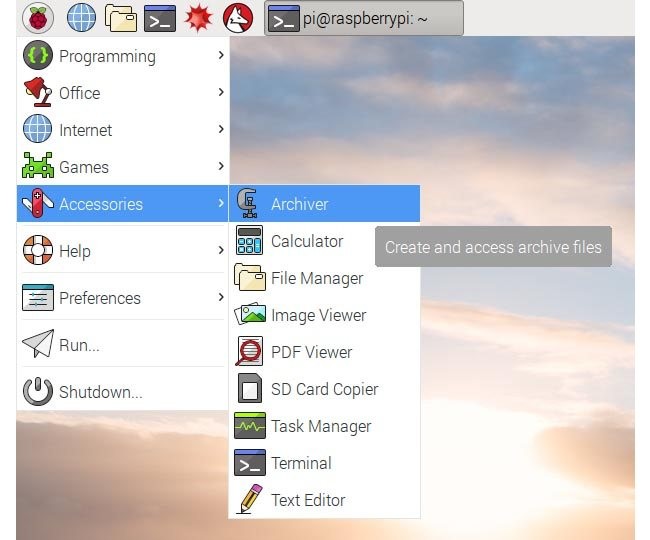Click the Archiver clamp icon
650x540 pixels.
[248, 203]
